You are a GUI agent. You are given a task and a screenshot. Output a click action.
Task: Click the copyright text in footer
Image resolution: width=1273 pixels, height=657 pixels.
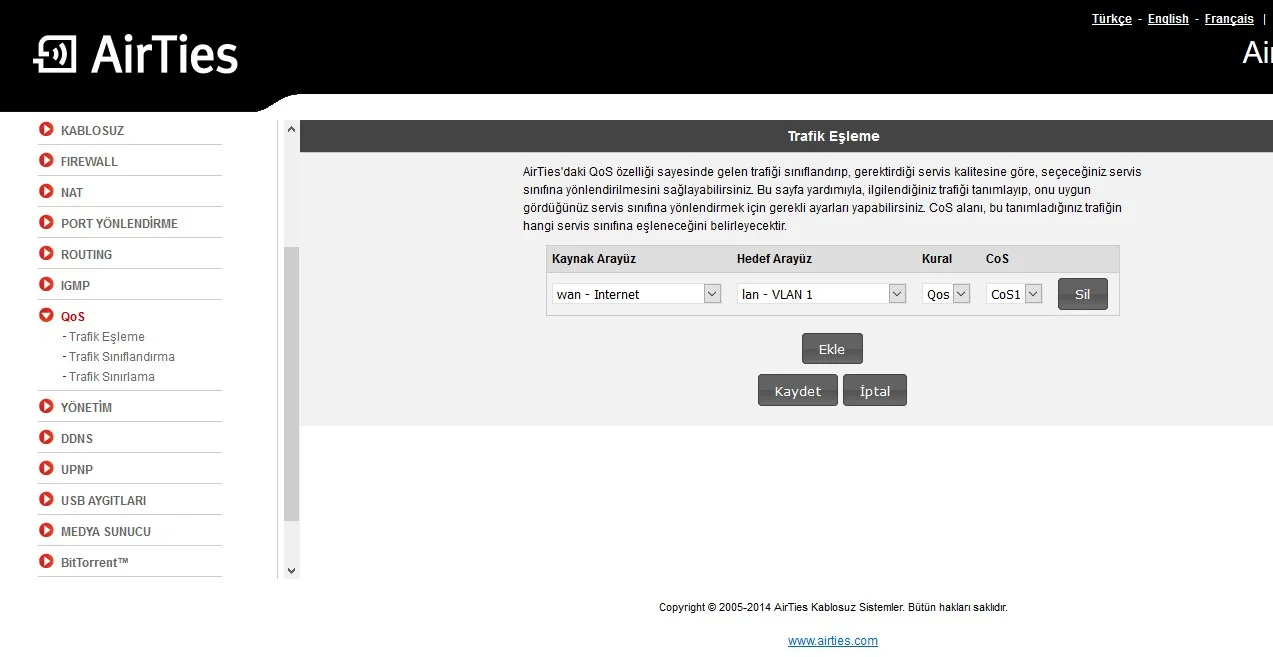point(833,607)
